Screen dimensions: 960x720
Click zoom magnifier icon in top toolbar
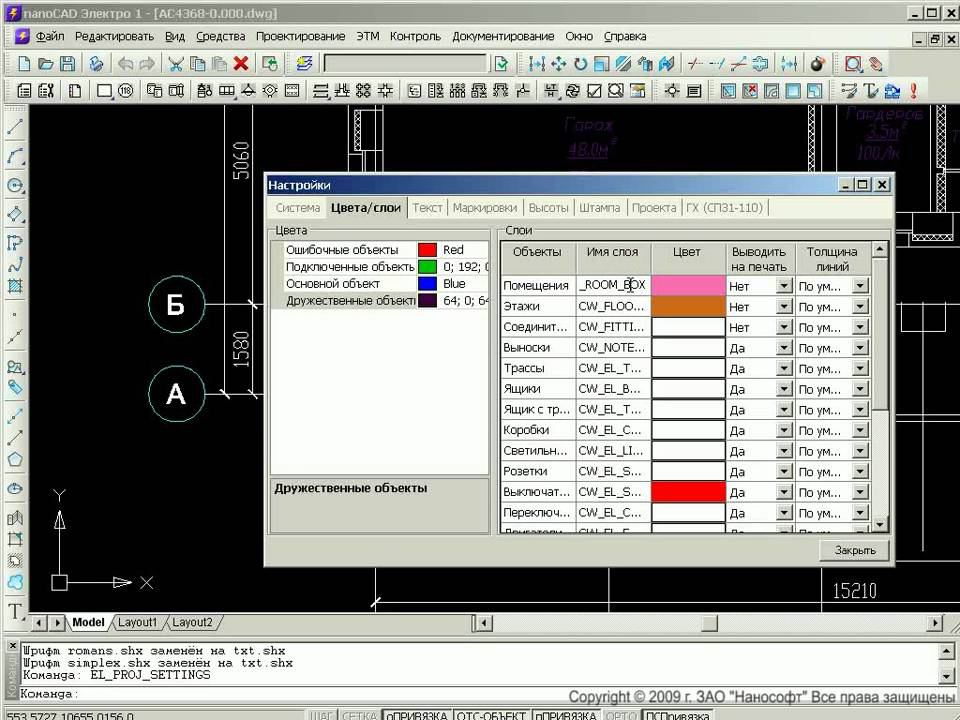(x=853, y=64)
